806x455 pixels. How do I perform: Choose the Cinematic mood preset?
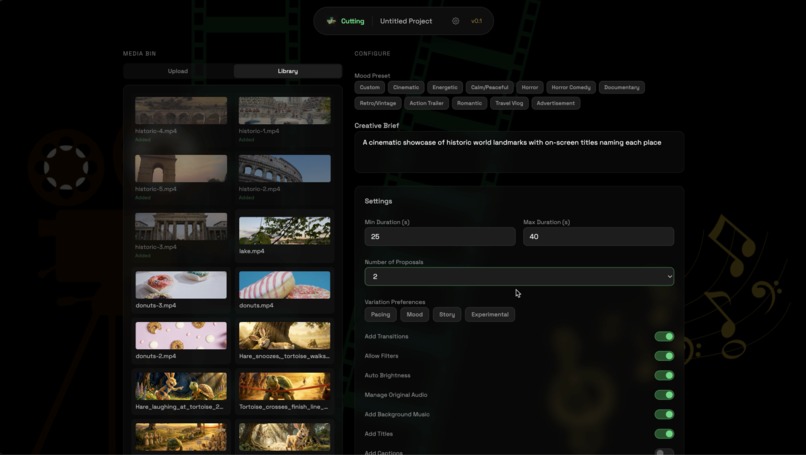[x=406, y=87]
